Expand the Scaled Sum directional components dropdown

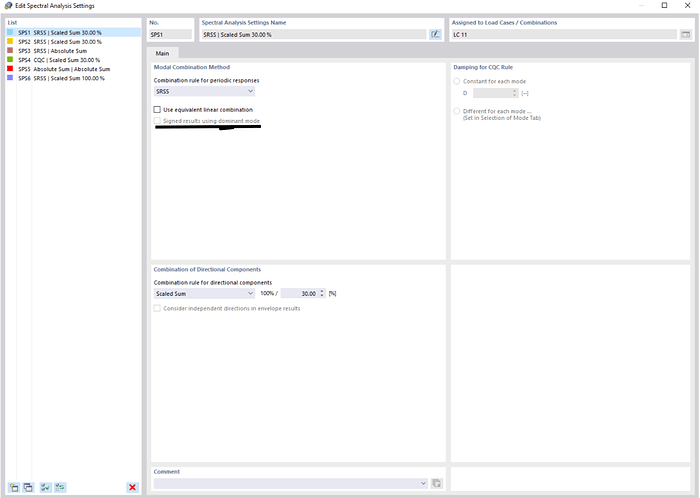pos(204,294)
